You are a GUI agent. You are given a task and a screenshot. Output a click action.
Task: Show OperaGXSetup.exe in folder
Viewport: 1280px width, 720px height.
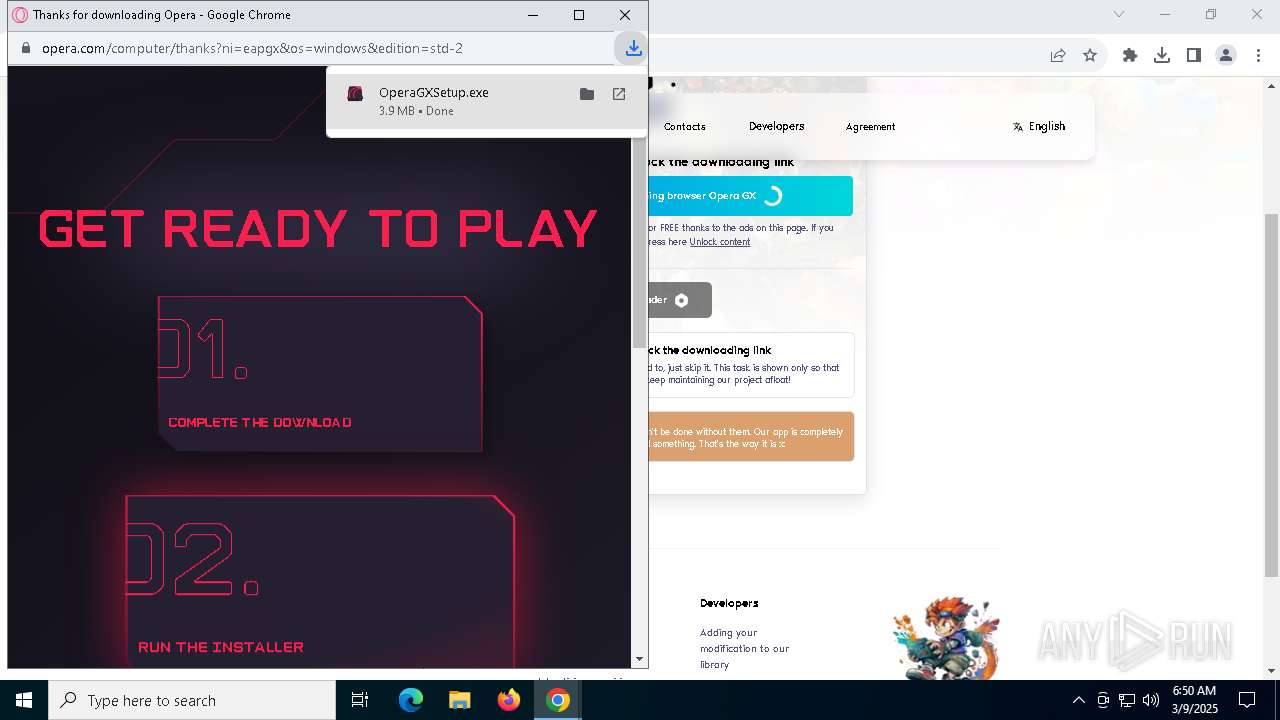coord(587,94)
